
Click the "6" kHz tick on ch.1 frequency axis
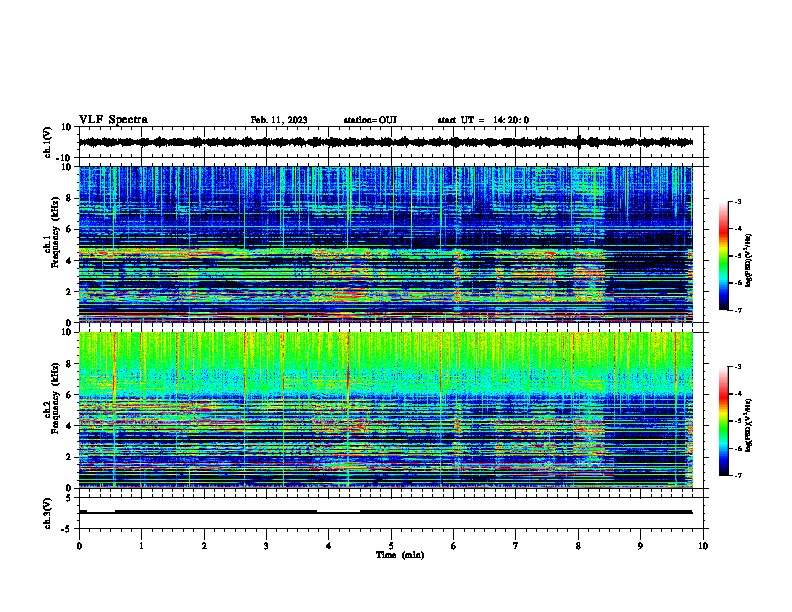tap(69, 229)
